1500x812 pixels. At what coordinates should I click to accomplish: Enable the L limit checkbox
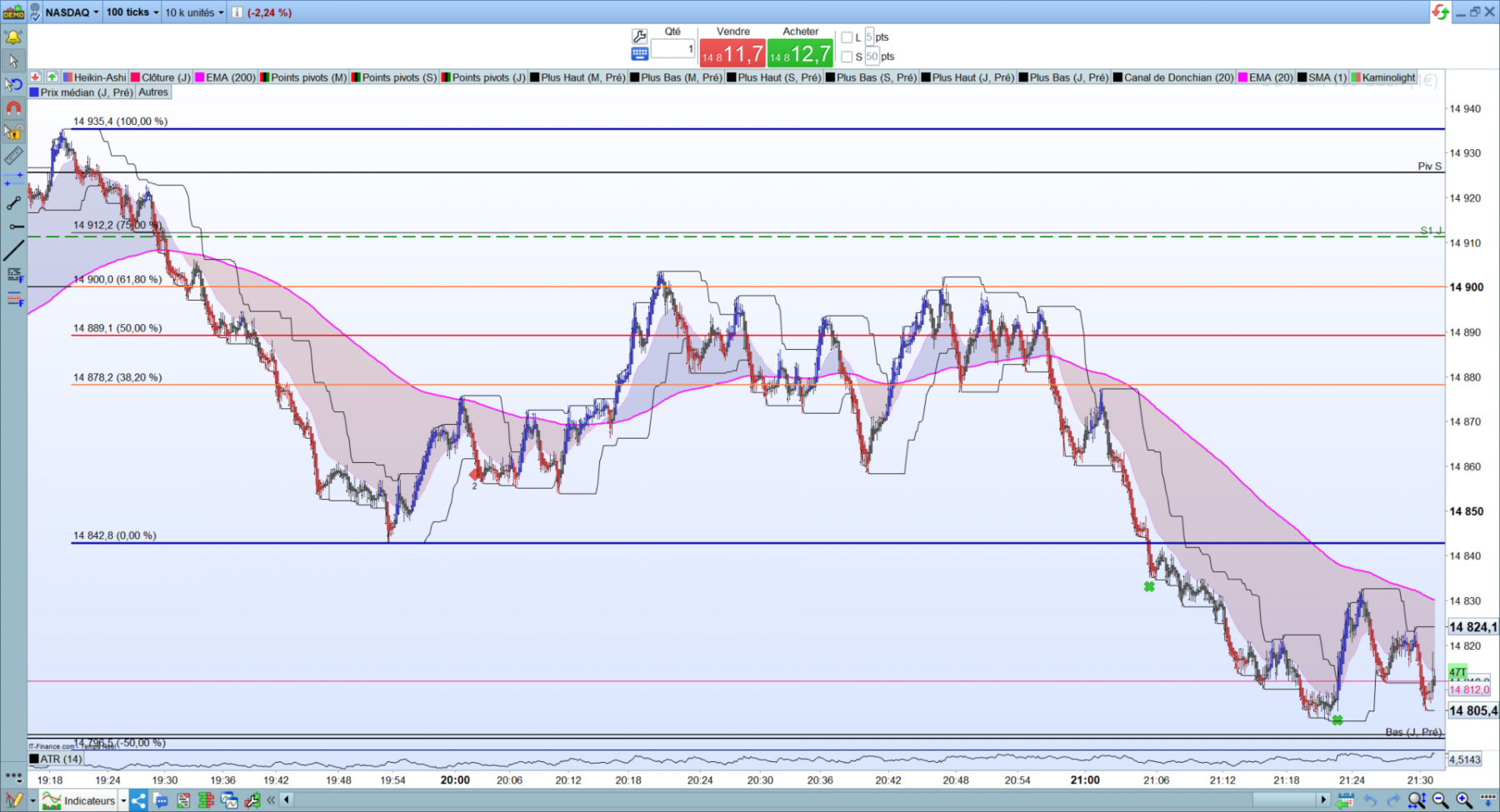click(x=847, y=37)
